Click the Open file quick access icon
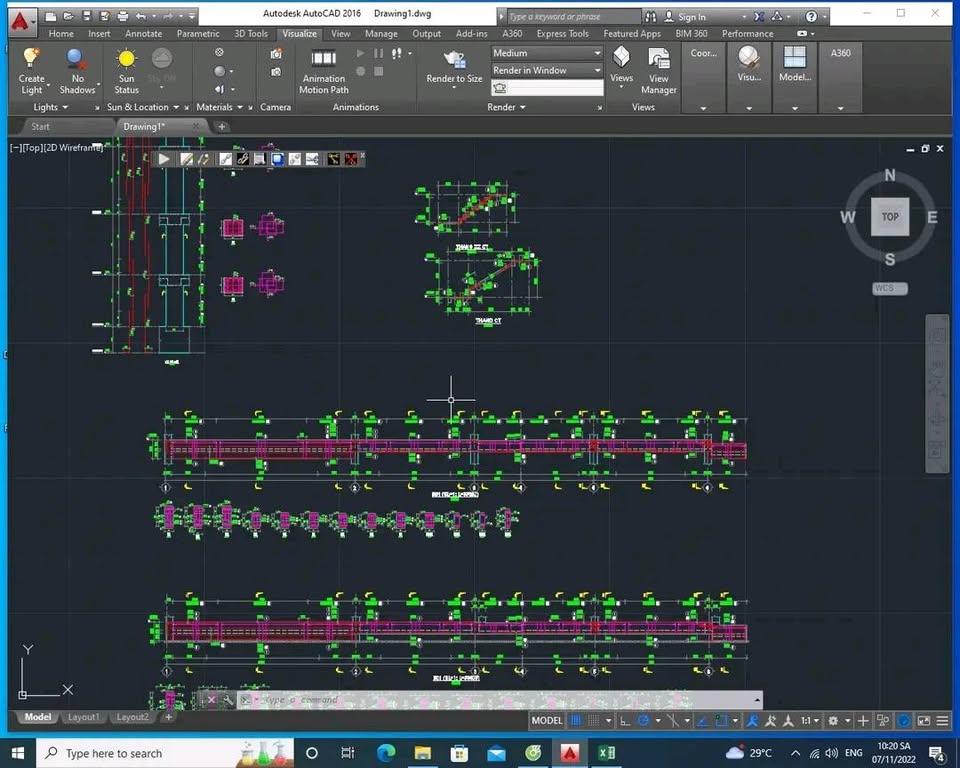Screen dimensions: 960x768 point(69,16)
